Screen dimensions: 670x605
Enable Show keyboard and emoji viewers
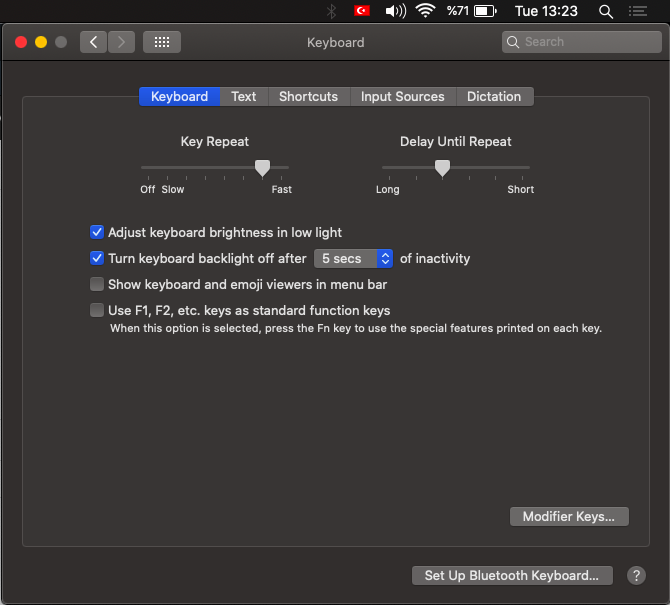pyautogui.click(x=97, y=285)
